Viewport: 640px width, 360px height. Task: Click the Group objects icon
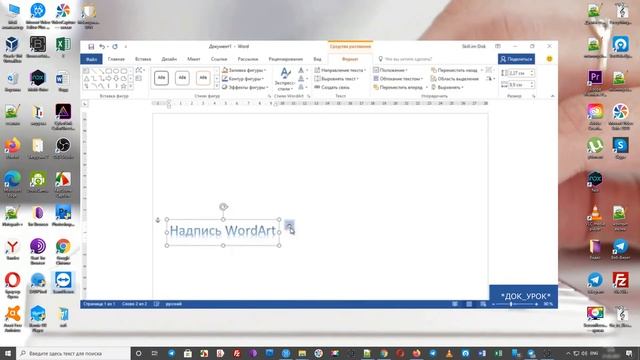[x=489, y=70]
